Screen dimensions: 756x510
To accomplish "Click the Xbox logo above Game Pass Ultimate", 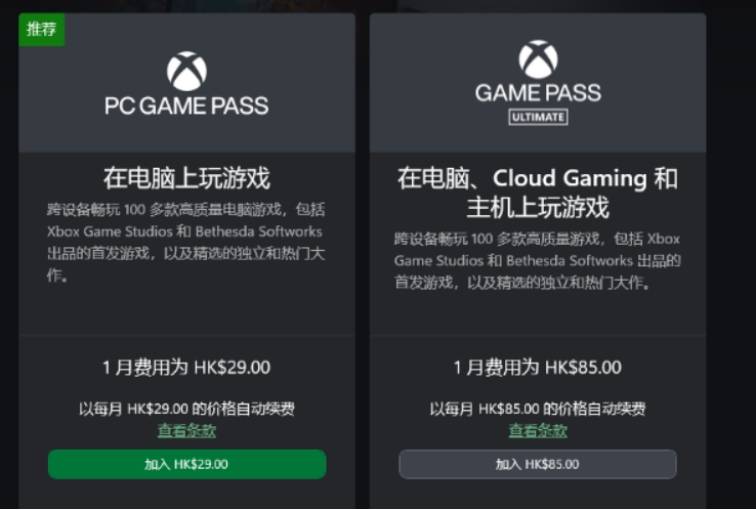I will (x=538, y=60).
